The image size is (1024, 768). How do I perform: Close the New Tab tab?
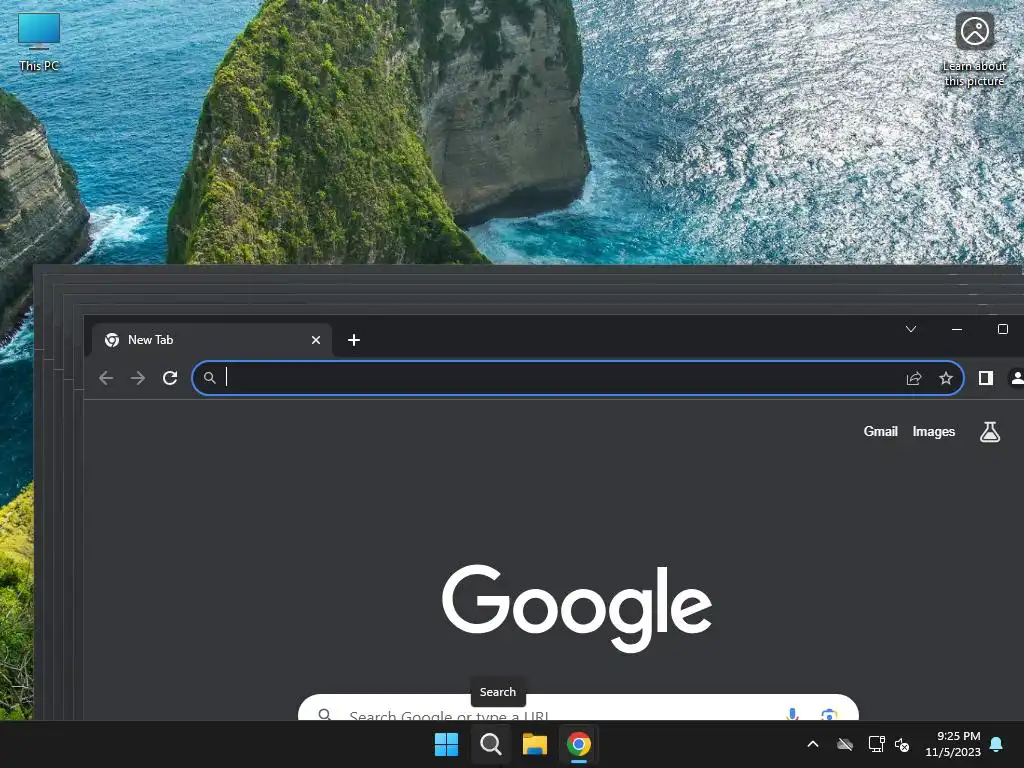316,340
